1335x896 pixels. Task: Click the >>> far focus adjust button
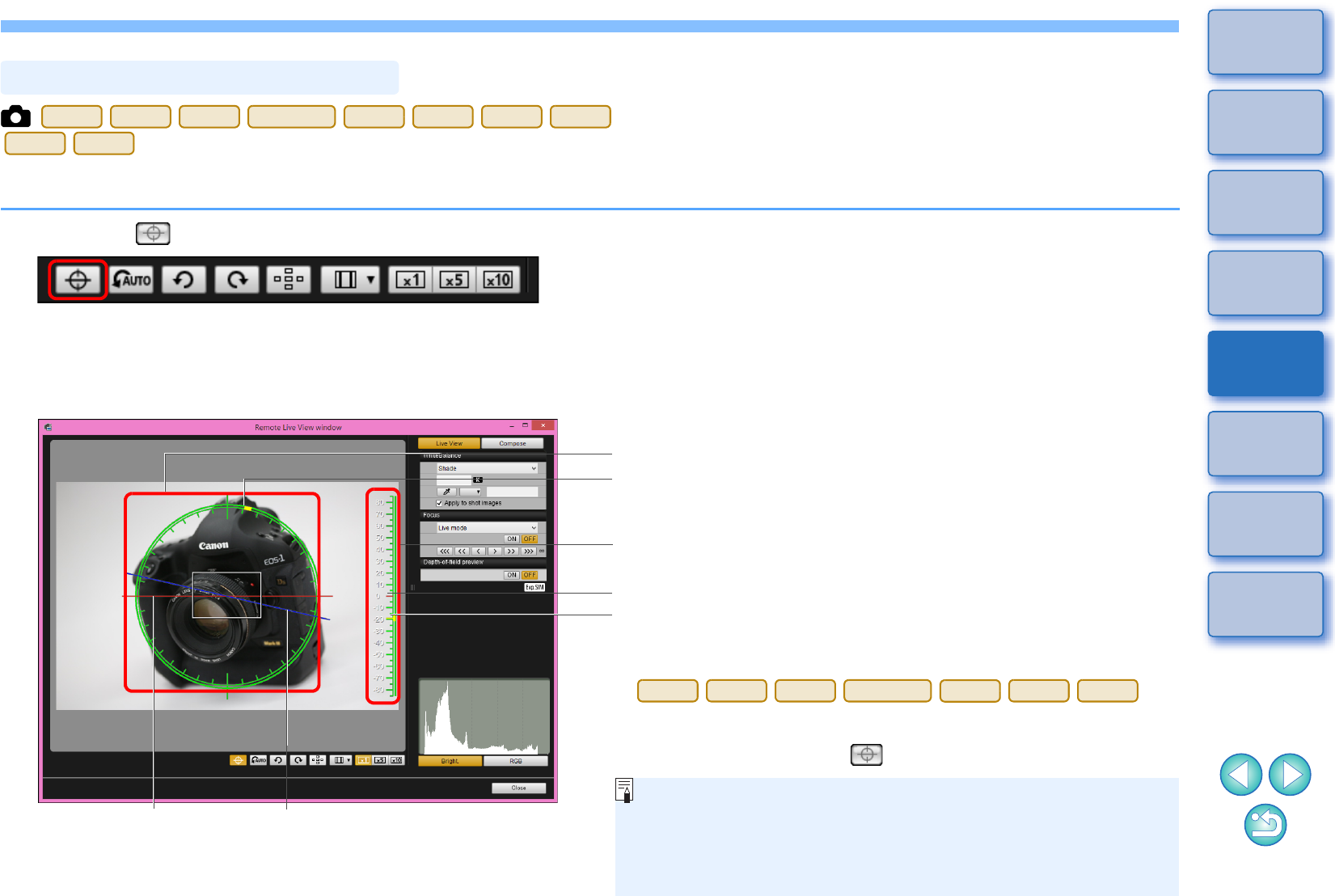[x=529, y=552]
